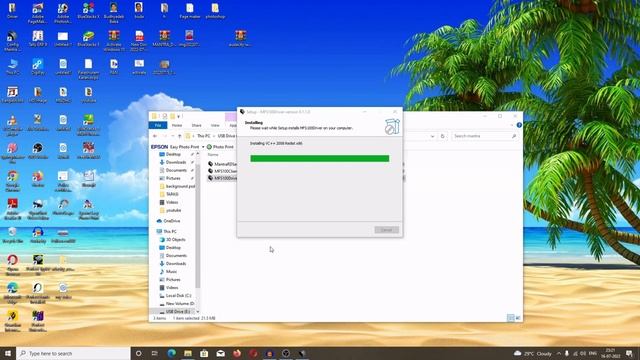Select the Google Chrome desktop icon

(x=12, y=181)
